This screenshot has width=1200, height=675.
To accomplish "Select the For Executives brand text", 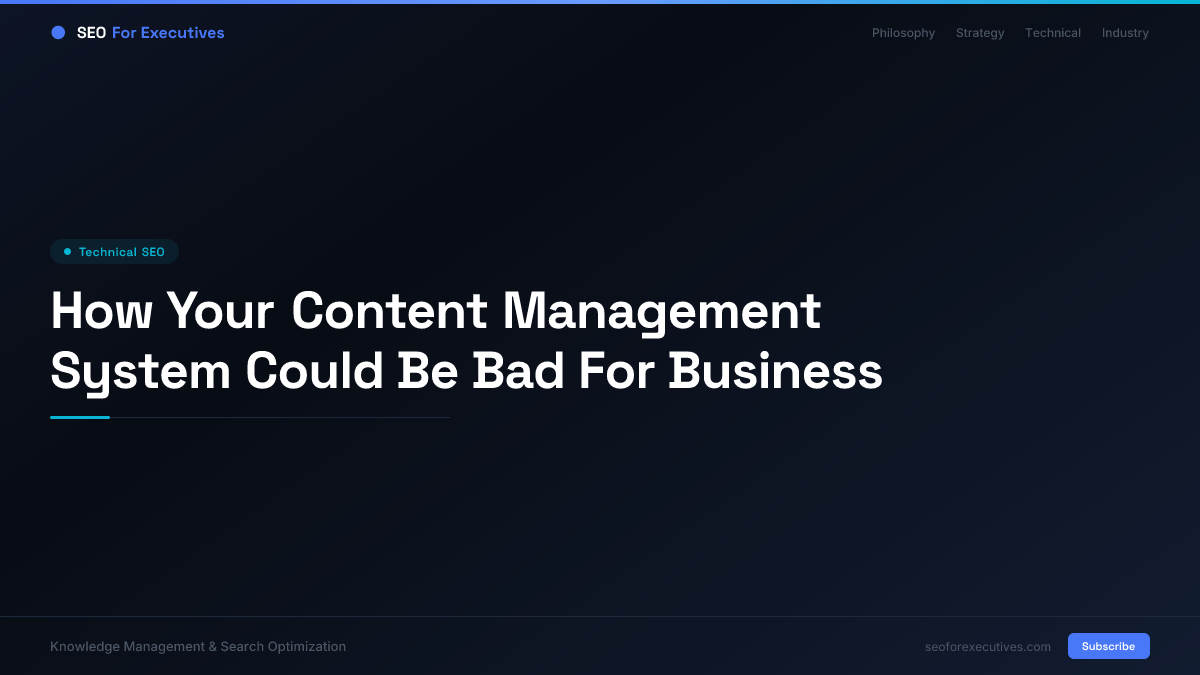I will tap(167, 32).
